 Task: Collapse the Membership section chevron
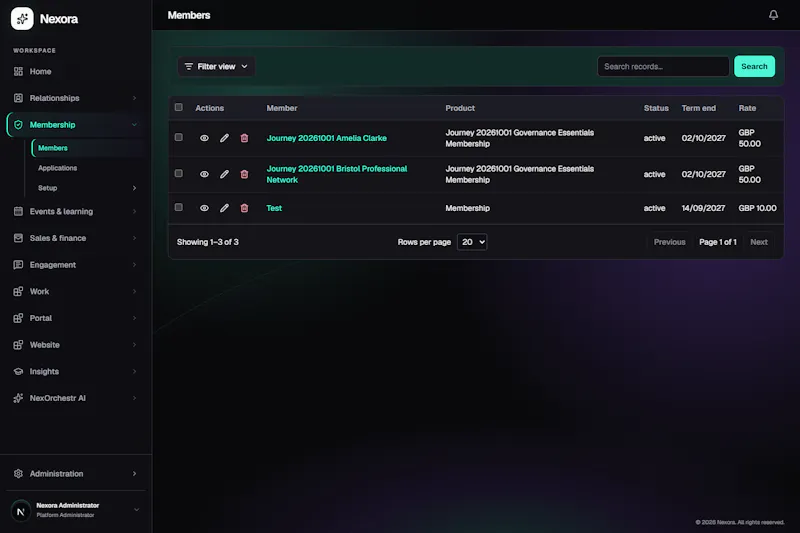pos(134,124)
